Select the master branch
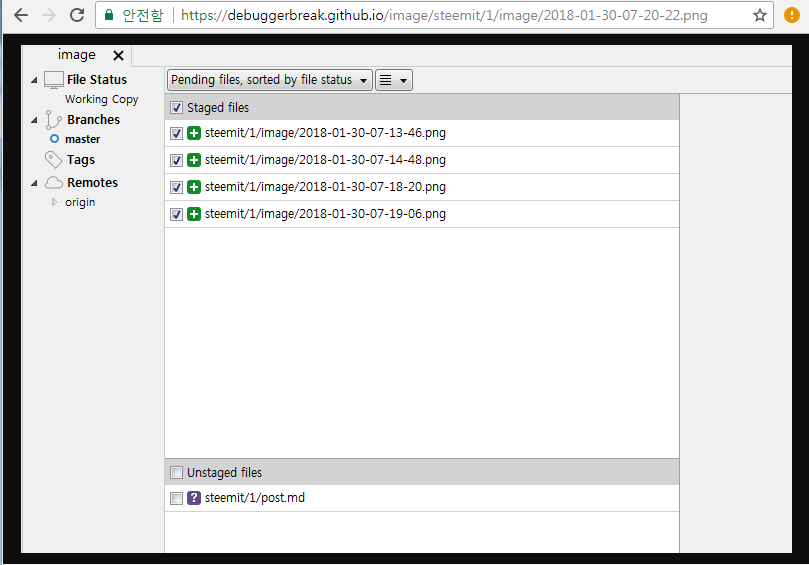The height and width of the screenshot is (565, 809). click(x=82, y=139)
